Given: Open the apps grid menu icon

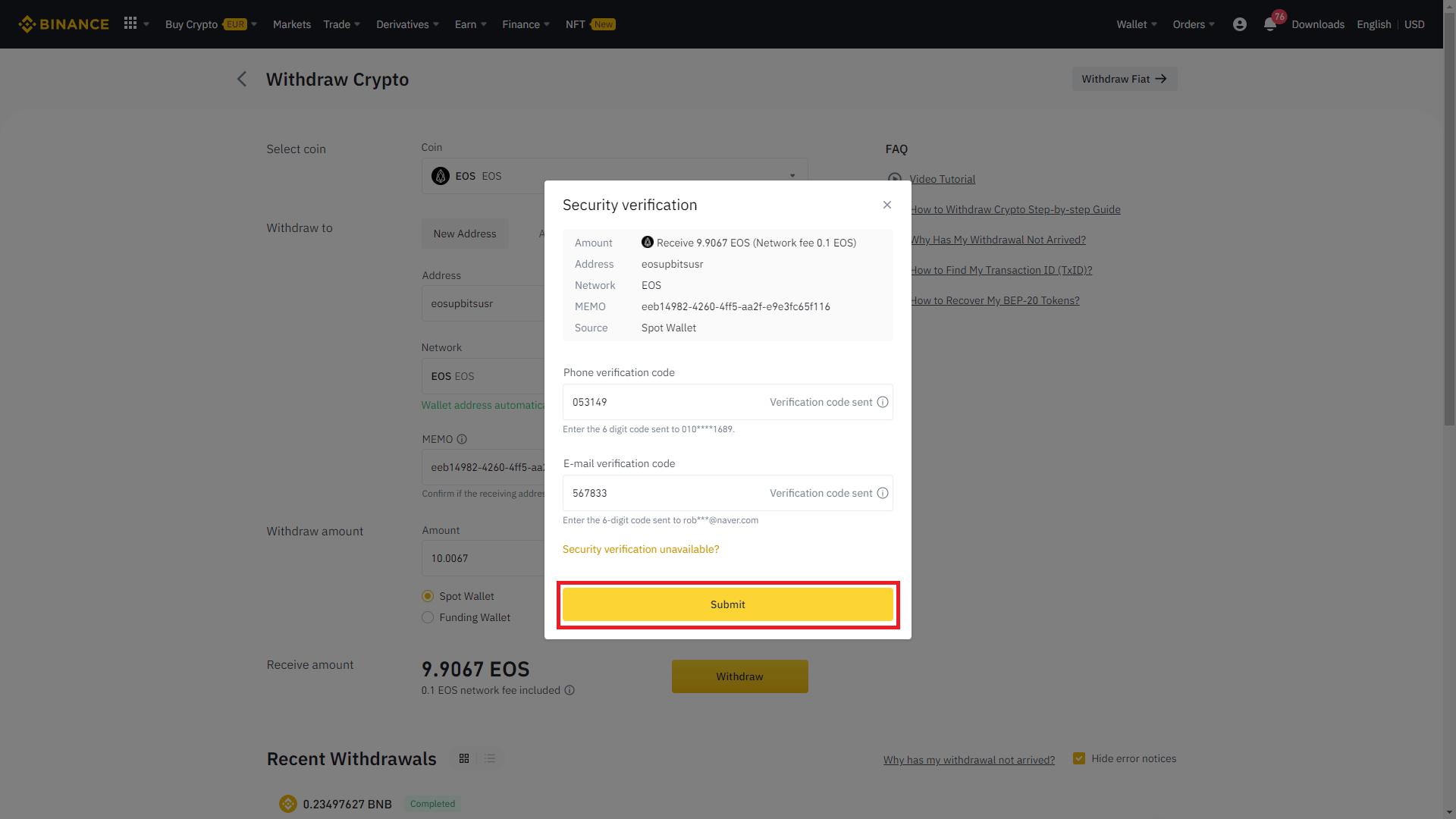Looking at the screenshot, I should tap(130, 24).
